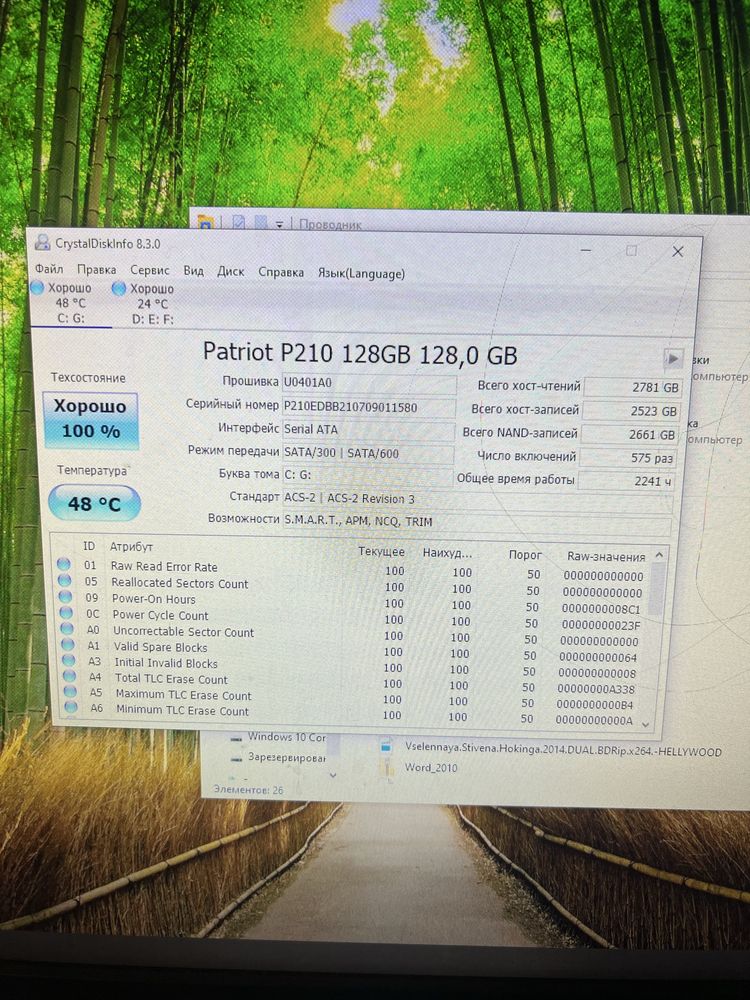Click the Raw-значения column header
750x1000 pixels.
point(606,556)
